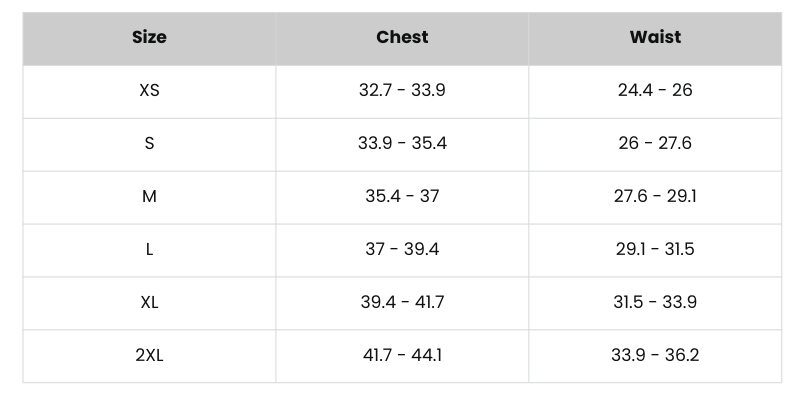Click waist value 27.6 - 29.1

pos(655,197)
